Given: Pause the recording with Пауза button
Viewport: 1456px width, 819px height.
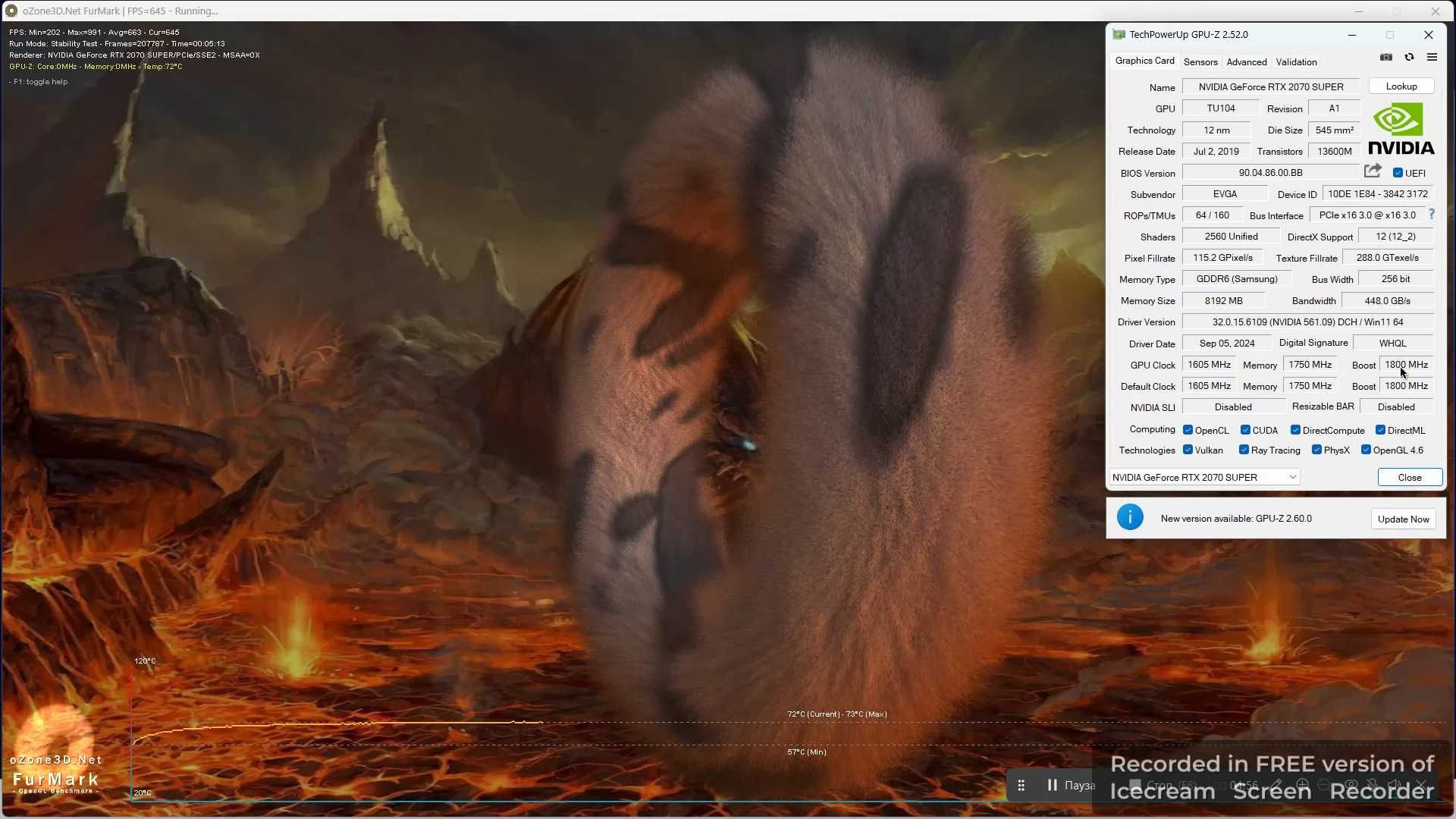Looking at the screenshot, I should pos(1071,786).
